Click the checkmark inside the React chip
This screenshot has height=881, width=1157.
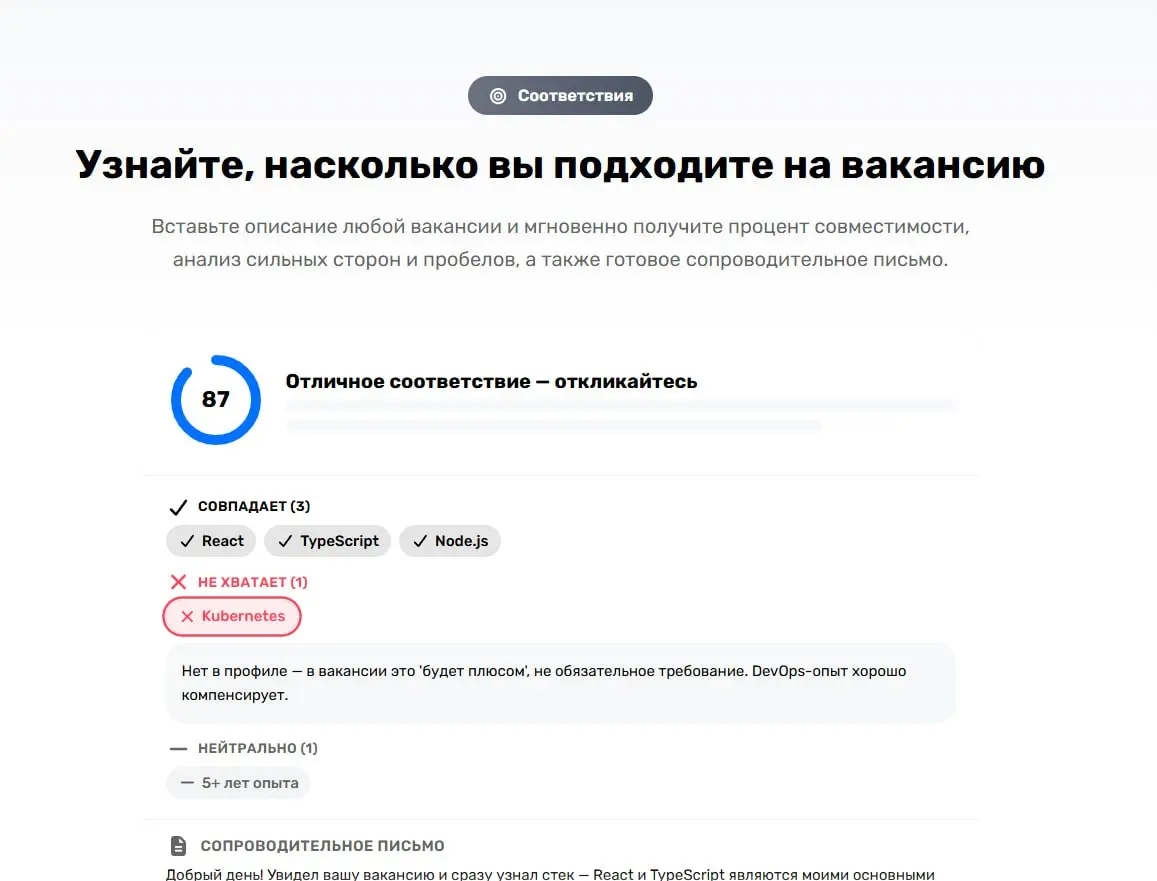pyautogui.click(x=187, y=541)
